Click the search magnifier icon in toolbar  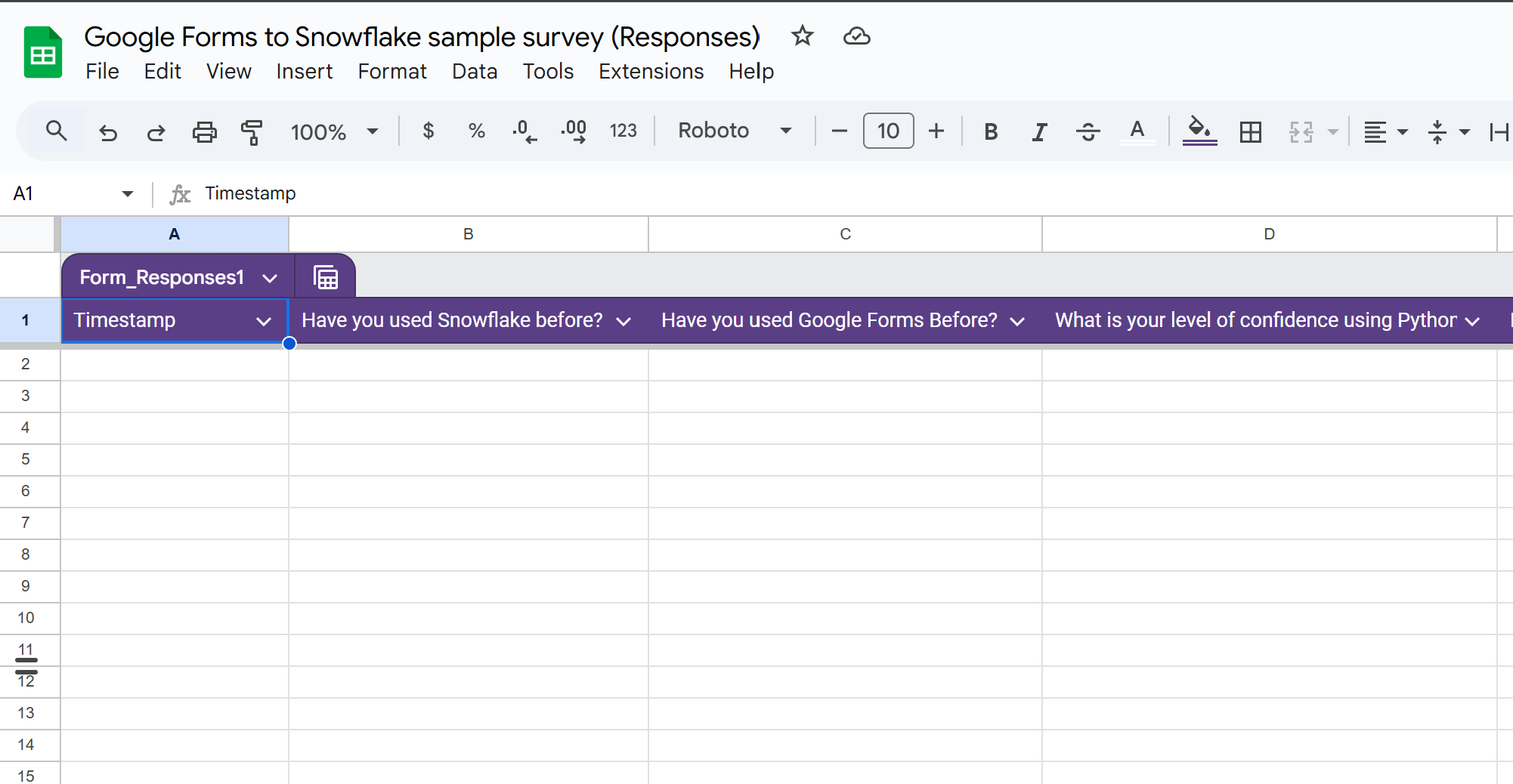[x=57, y=131]
